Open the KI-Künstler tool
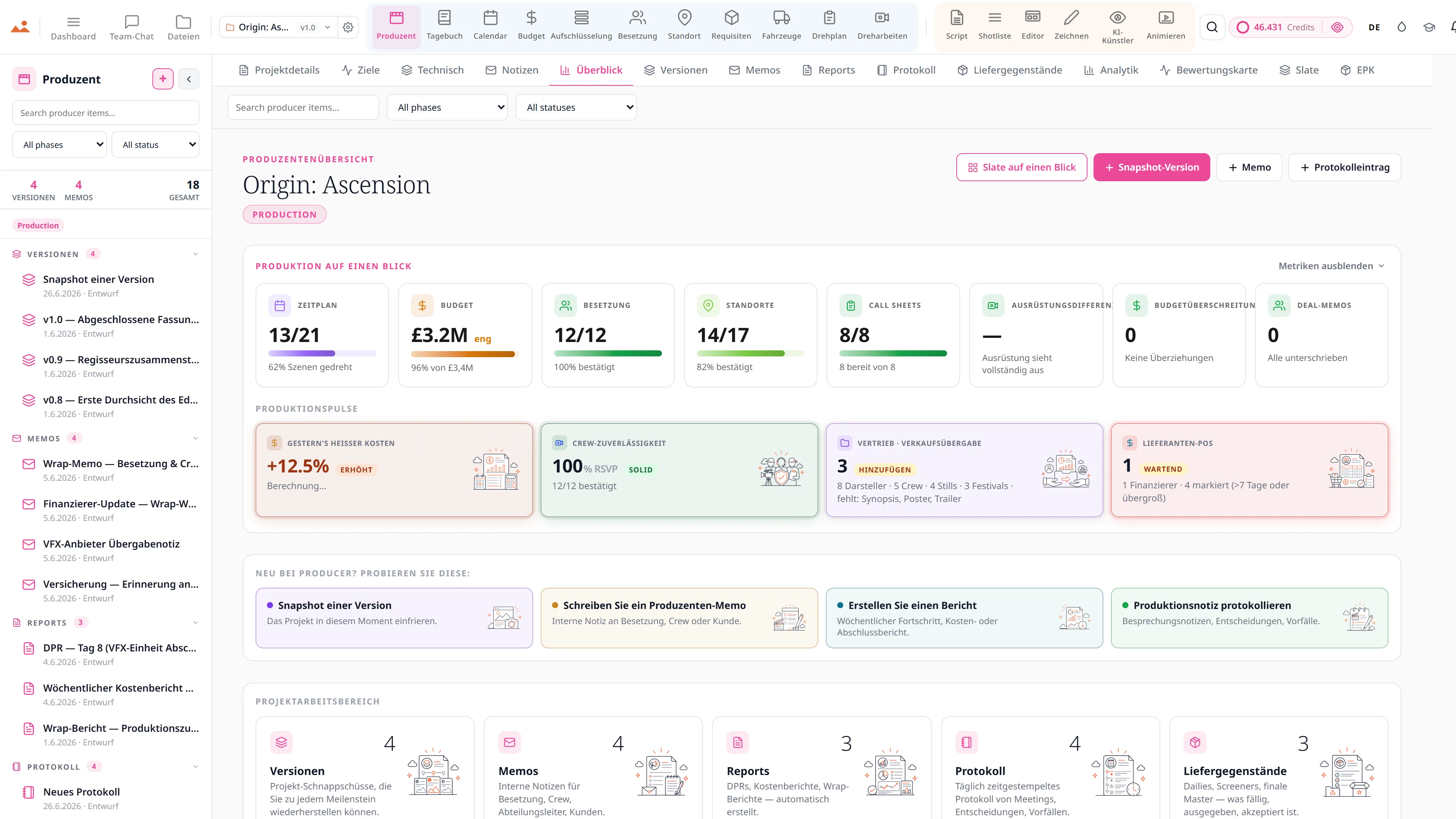The height and width of the screenshot is (819, 1456). pos(1117,27)
